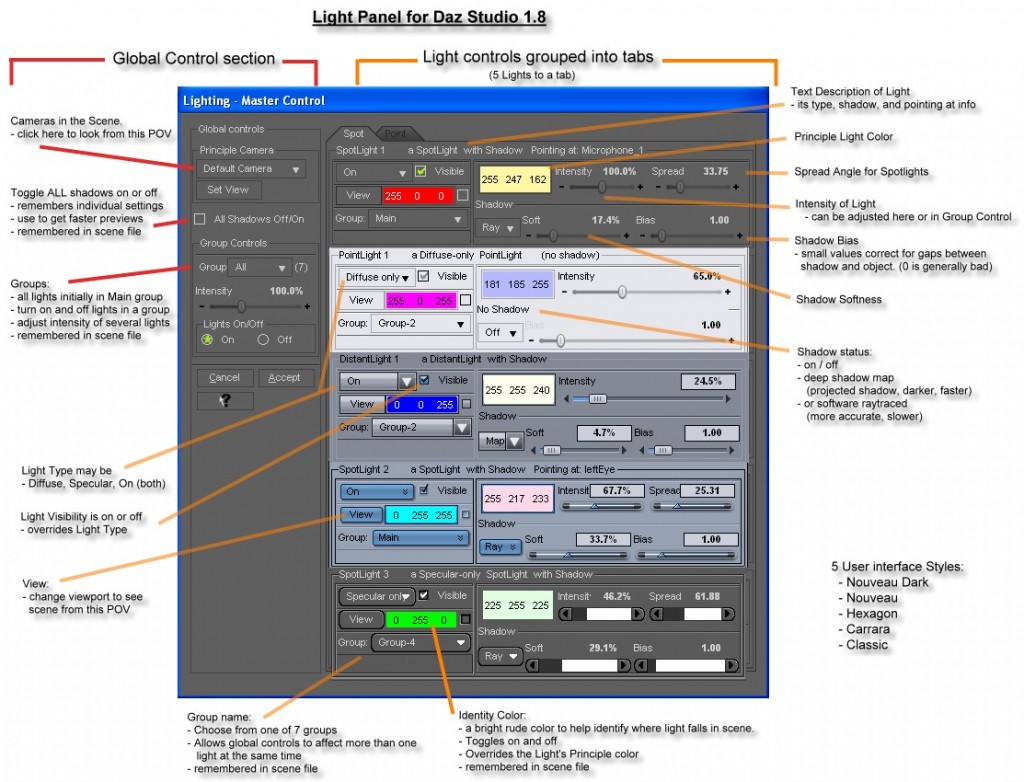The width and height of the screenshot is (1024, 782).
Task: Click the SpotLight 2 Intensity value field 67.7%
Action: (x=616, y=491)
